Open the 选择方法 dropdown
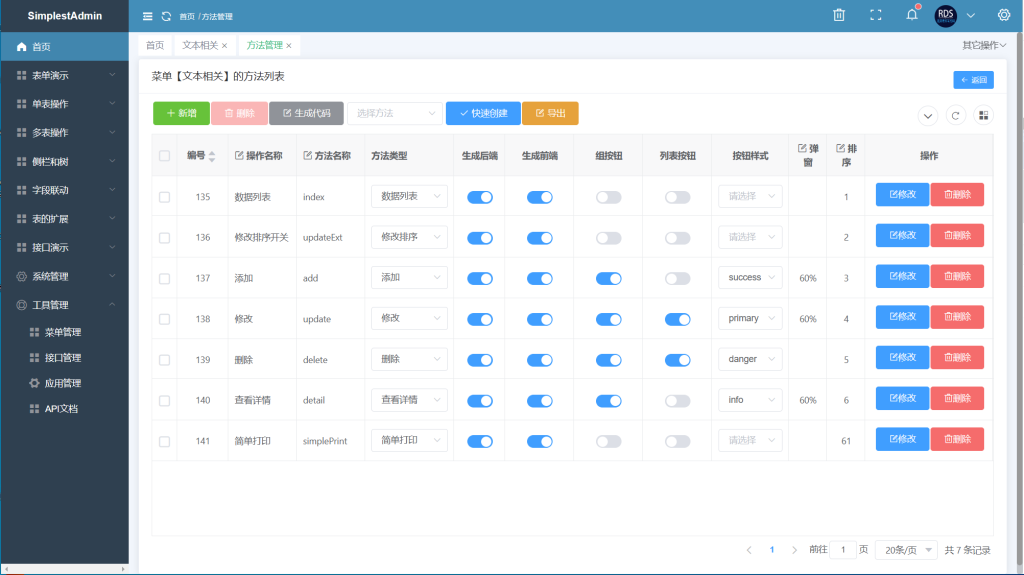 (x=394, y=114)
